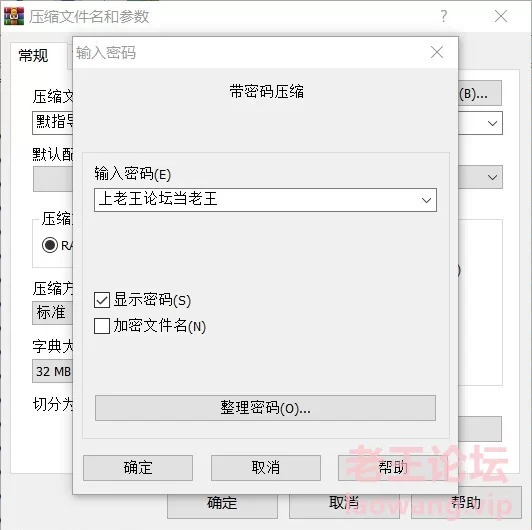Close the 压缩文件名和参数 window
Screen dimensions: 532x530
(501, 16)
